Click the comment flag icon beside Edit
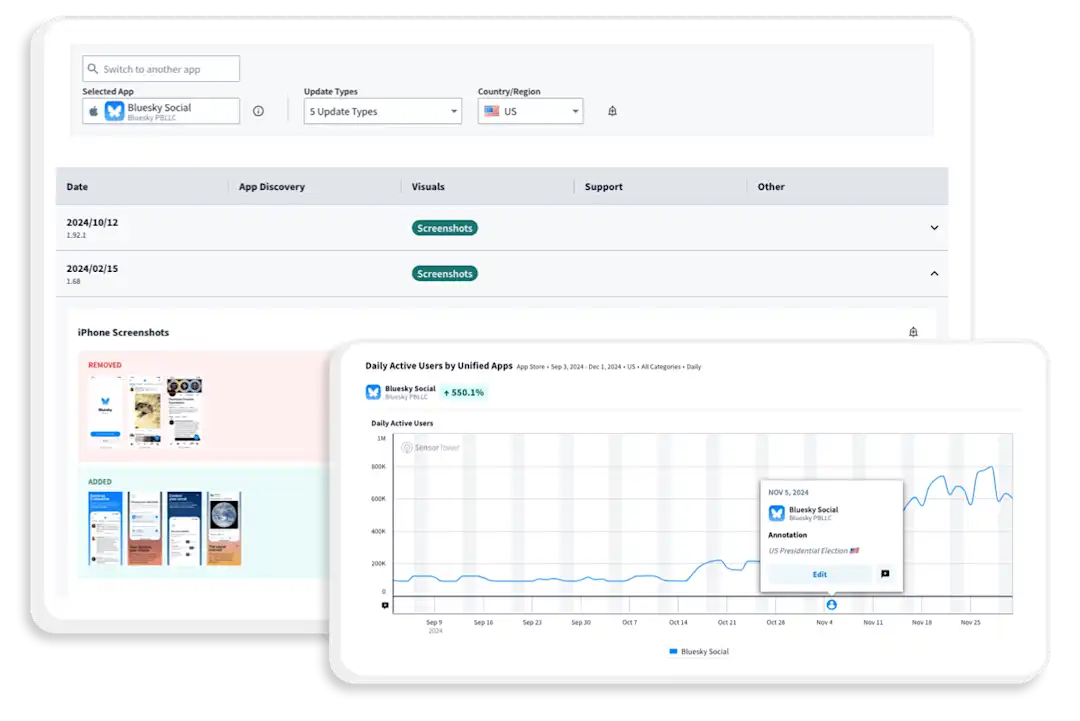 tap(885, 574)
